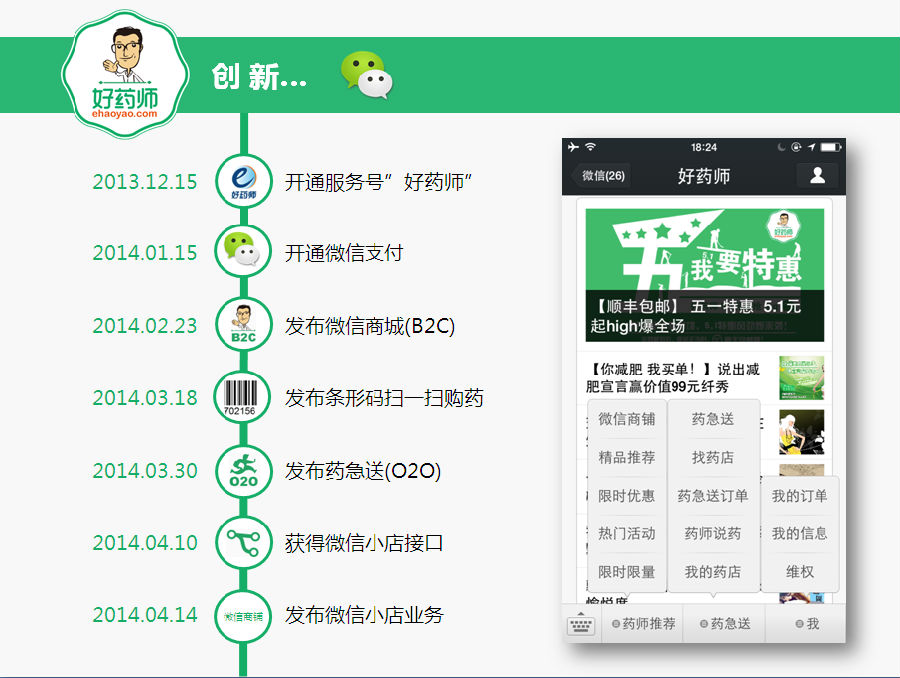Open the 五一特惠 promotional banner

pos(704,275)
